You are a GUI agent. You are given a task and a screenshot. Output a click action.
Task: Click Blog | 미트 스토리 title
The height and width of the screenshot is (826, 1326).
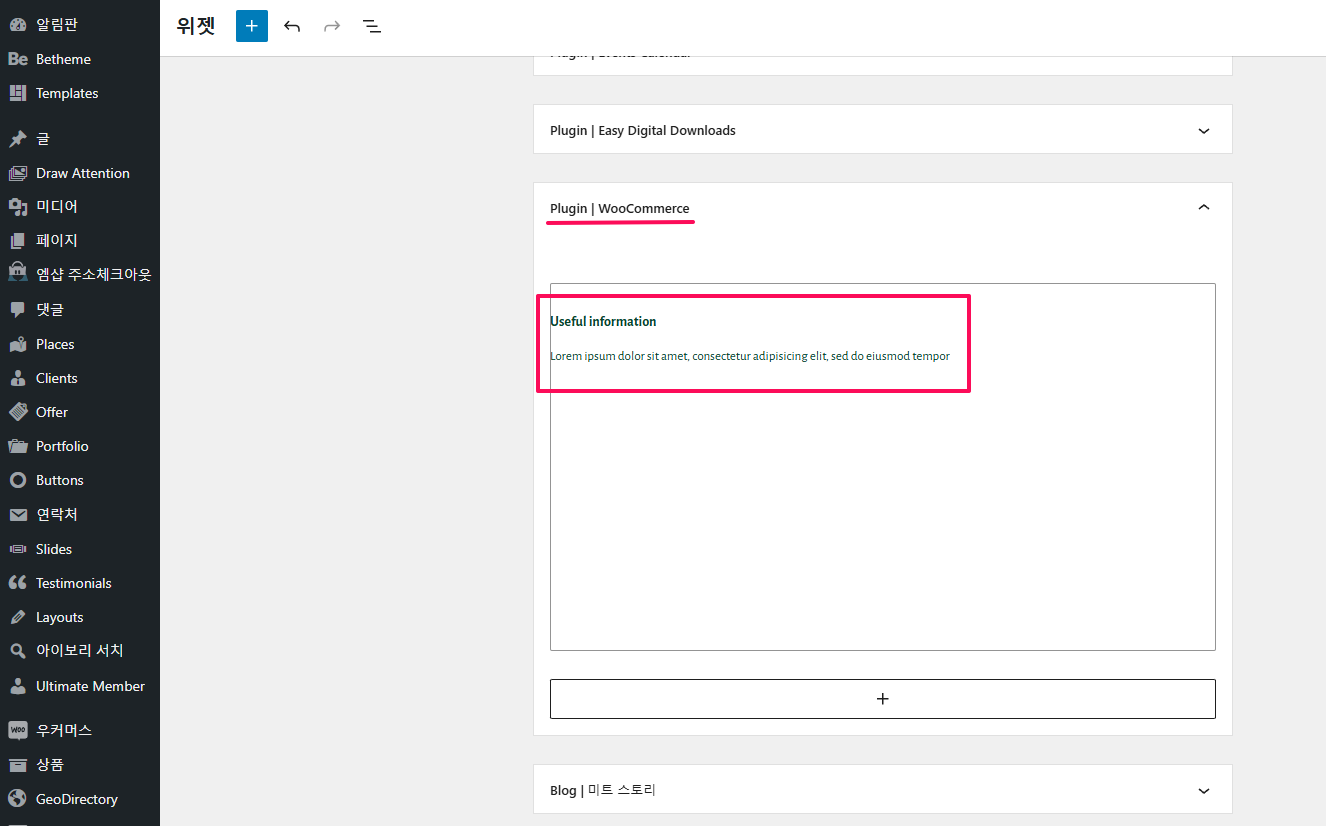(x=603, y=790)
